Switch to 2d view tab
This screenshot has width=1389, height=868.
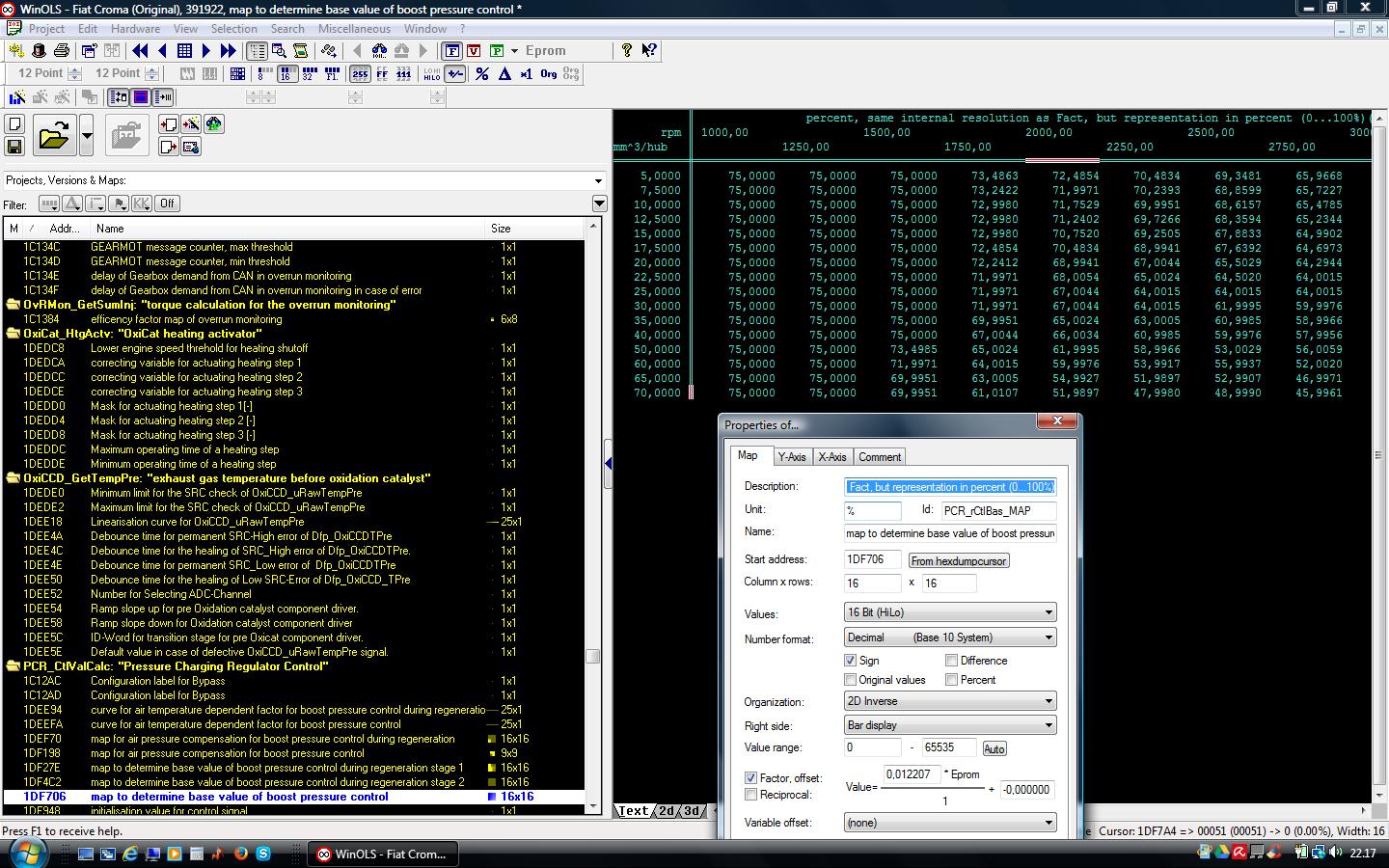[x=667, y=811]
